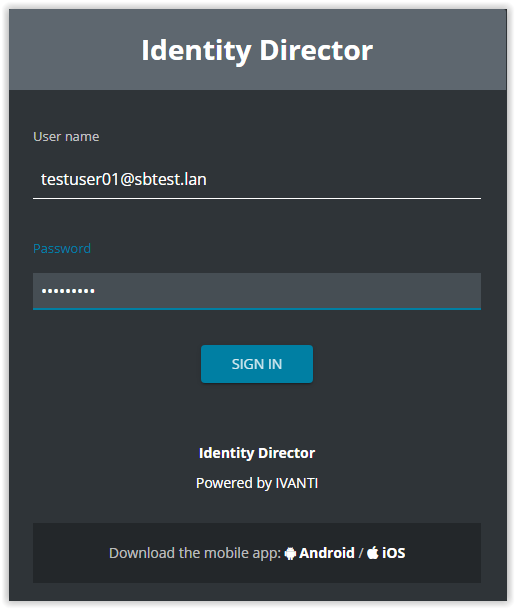
Task: Click 'Identity Director' text below sign in
Action: [x=257, y=453]
